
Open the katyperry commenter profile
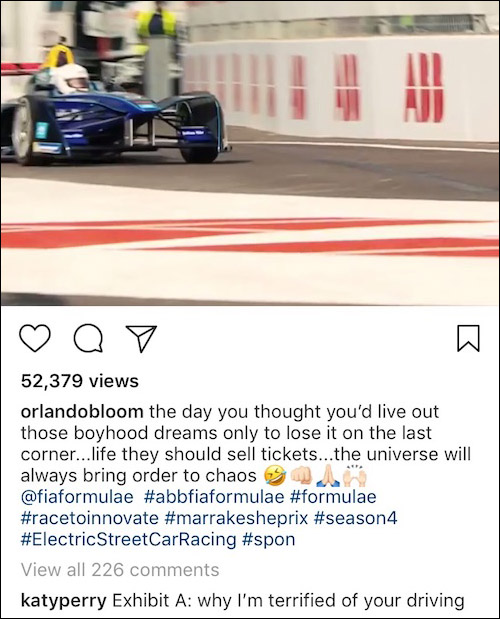64,601
